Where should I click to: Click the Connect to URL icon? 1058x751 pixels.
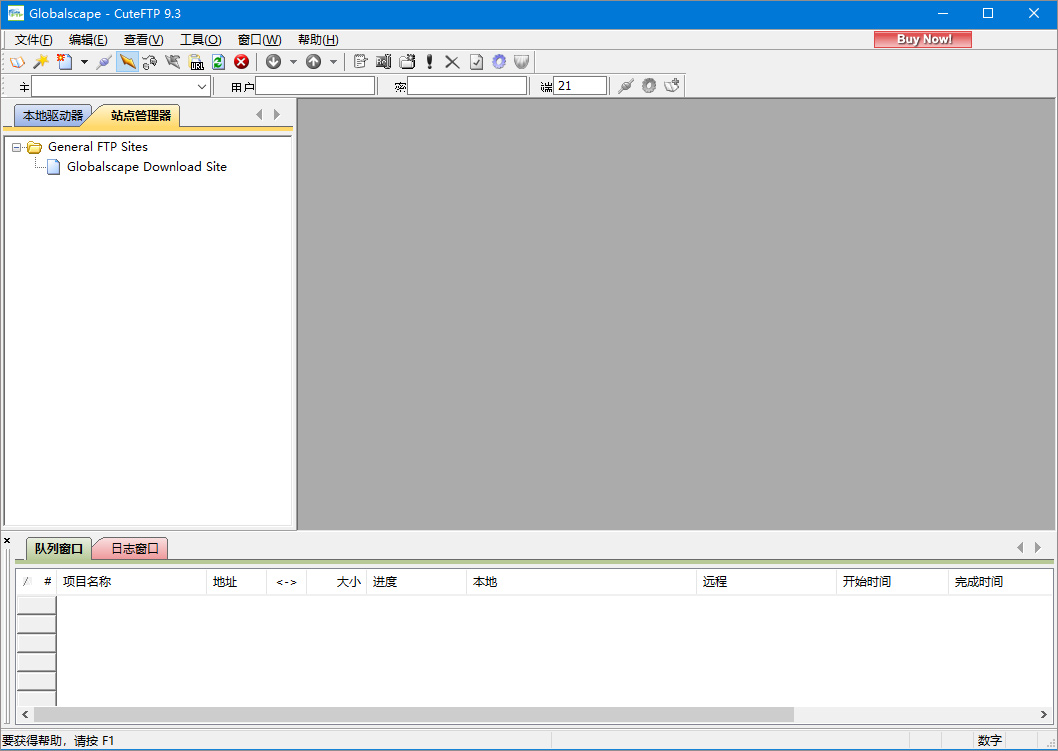197,62
